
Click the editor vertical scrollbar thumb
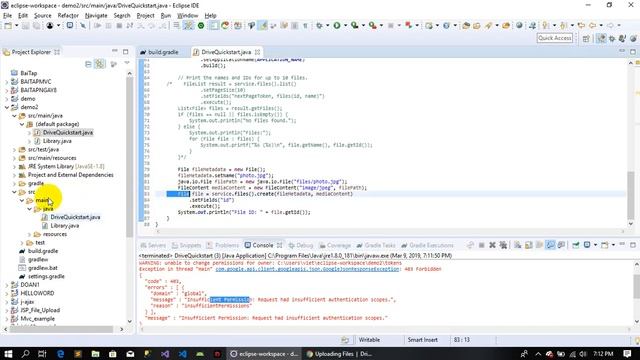click(631, 195)
